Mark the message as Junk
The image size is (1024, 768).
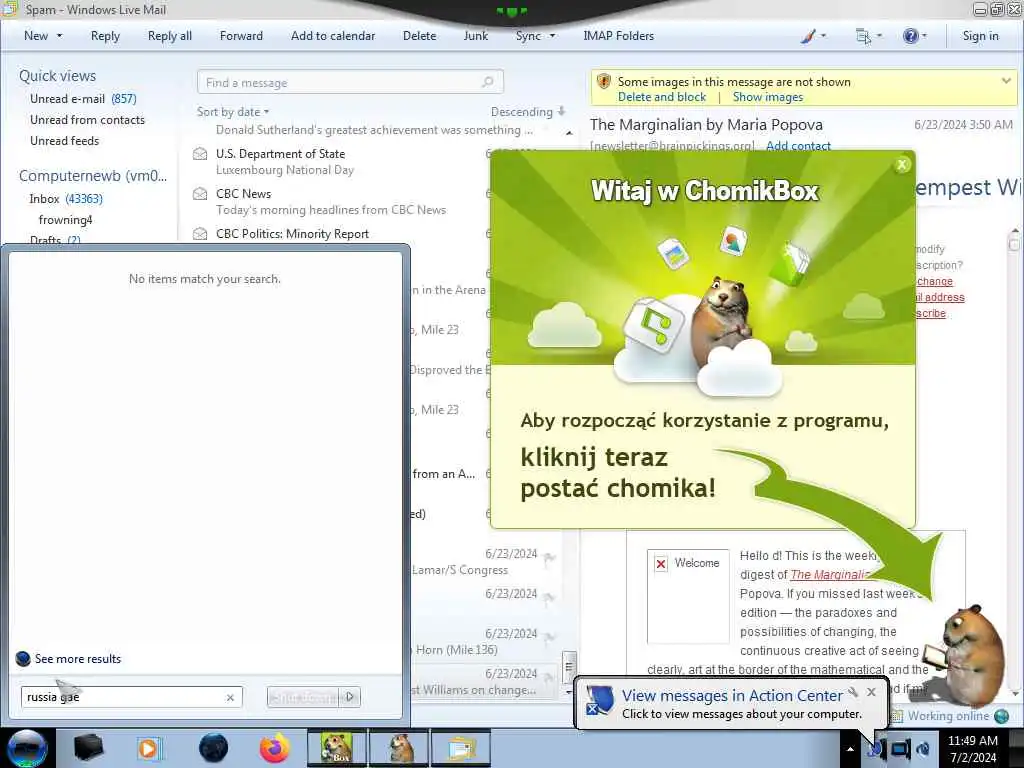click(x=475, y=36)
